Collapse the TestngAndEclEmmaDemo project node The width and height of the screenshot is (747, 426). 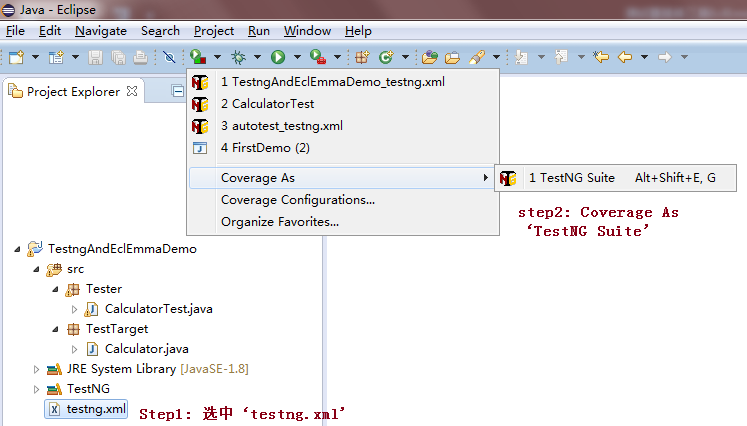coord(18,249)
